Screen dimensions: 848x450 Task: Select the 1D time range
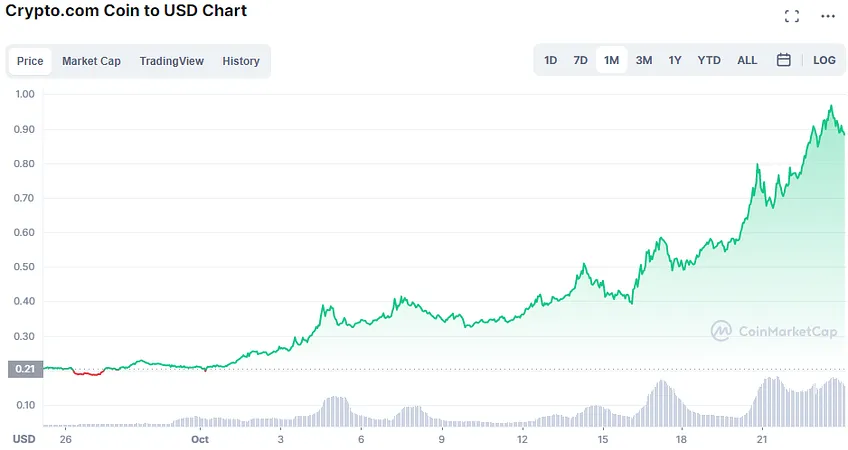551,60
